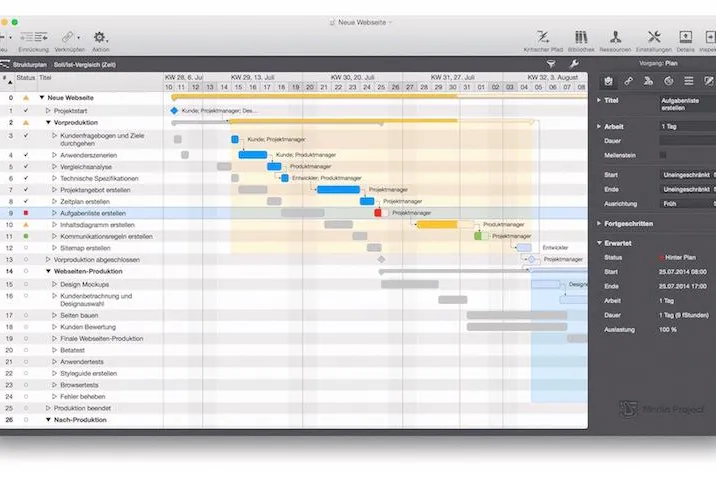The image size is (716, 477).
Task: Collapse the Erwartet section
Action: click(599, 243)
